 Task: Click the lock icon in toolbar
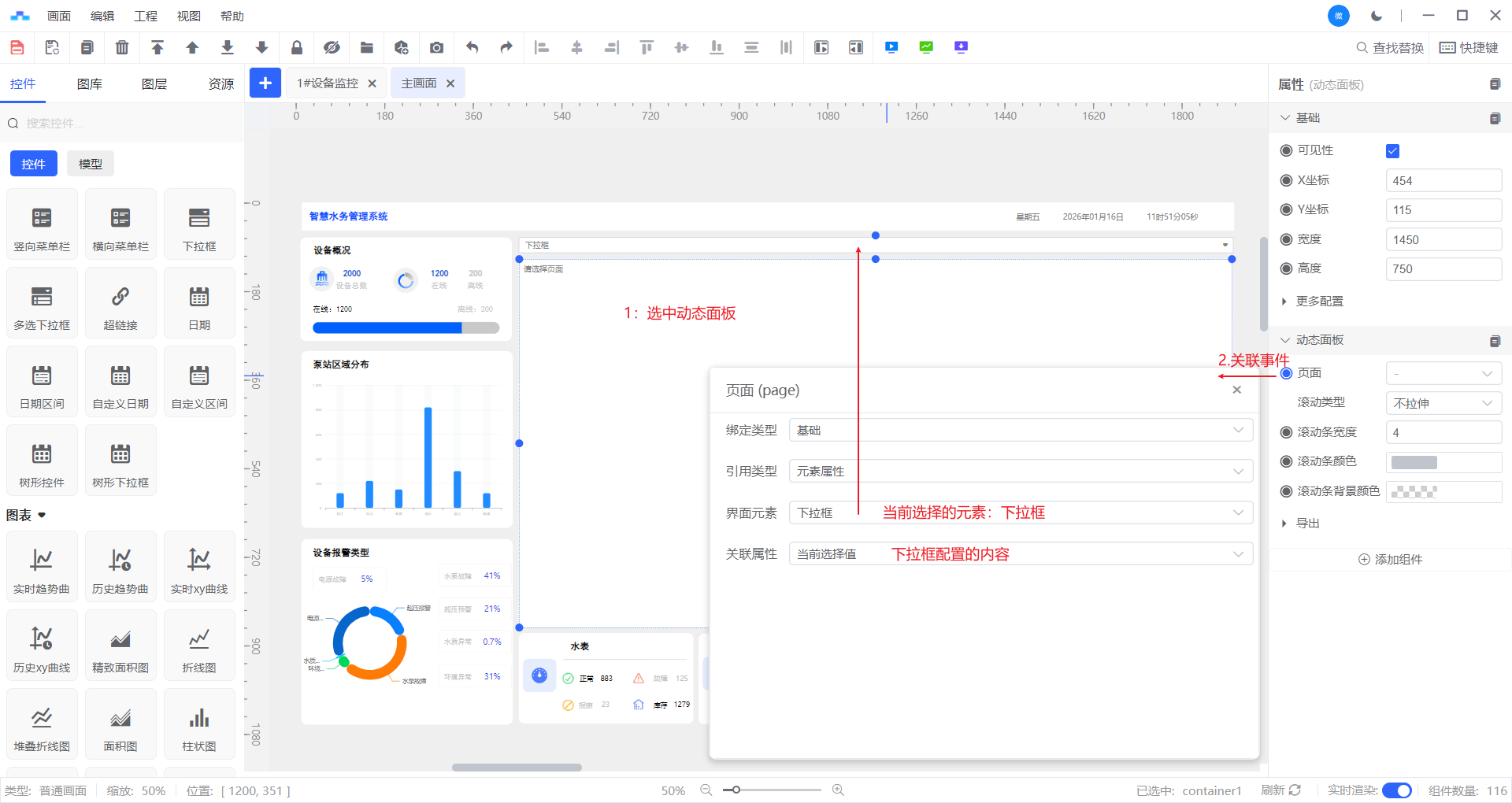(x=297, y=48)
